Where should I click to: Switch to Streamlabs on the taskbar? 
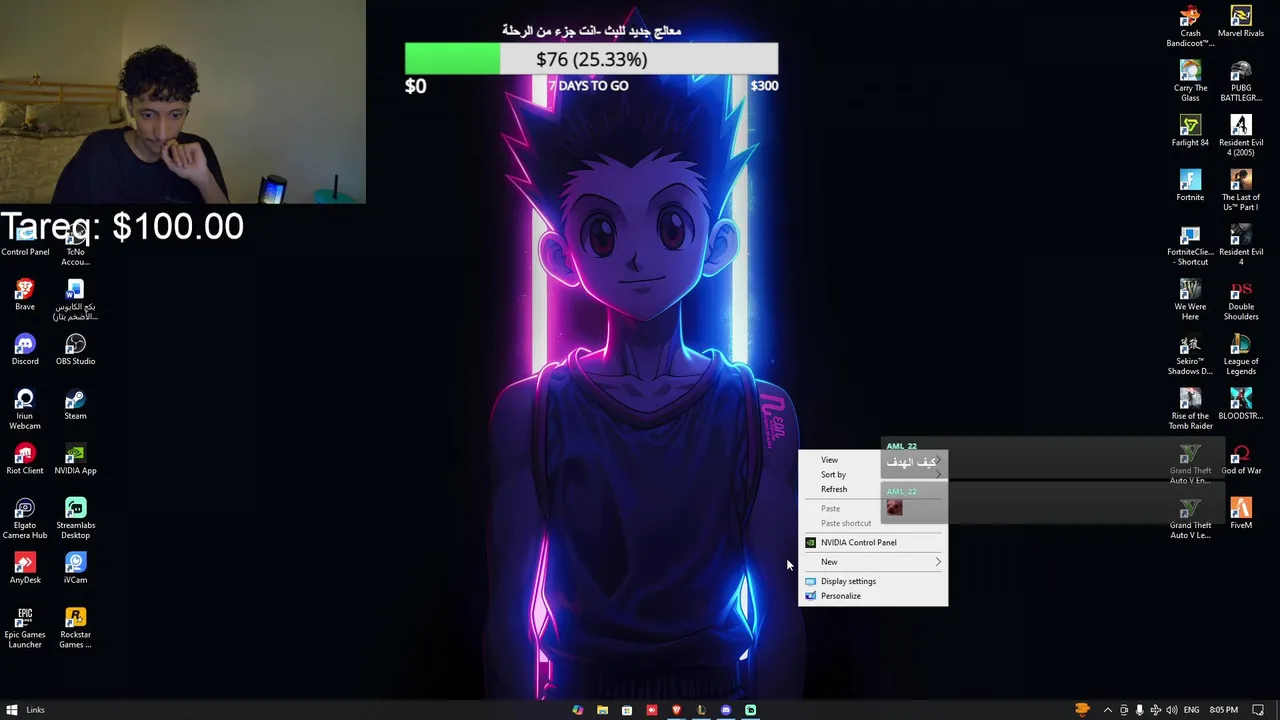[x=751, y=710]
